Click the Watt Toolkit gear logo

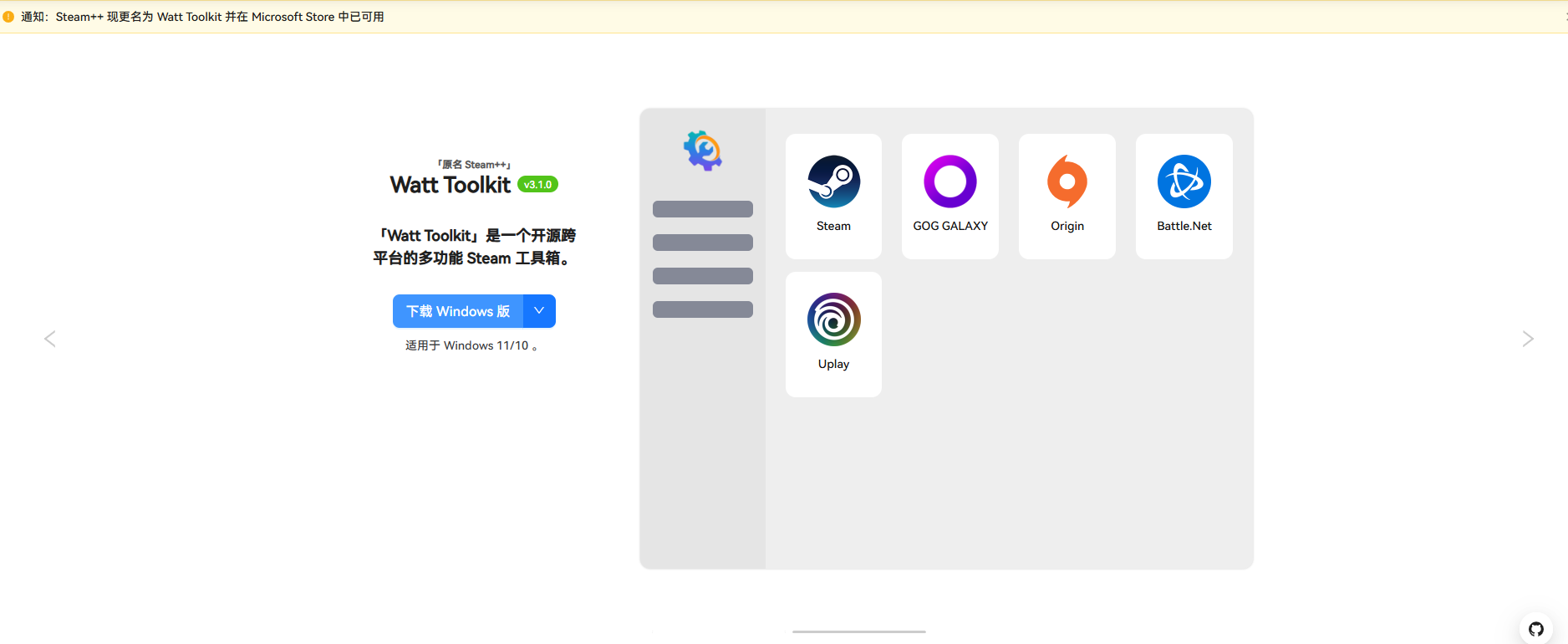point(702,151)
